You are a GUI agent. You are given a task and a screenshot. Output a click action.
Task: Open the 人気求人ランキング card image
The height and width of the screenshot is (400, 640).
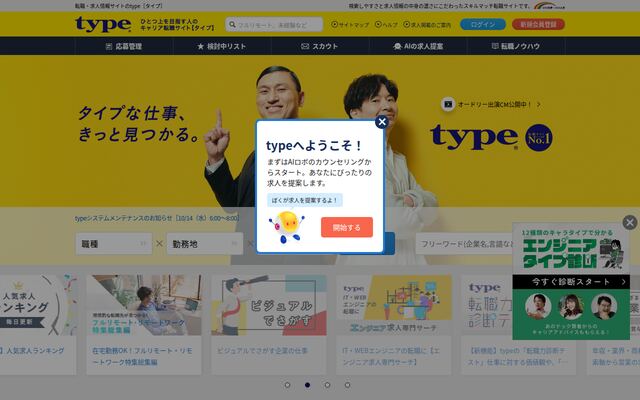[38, 305]
